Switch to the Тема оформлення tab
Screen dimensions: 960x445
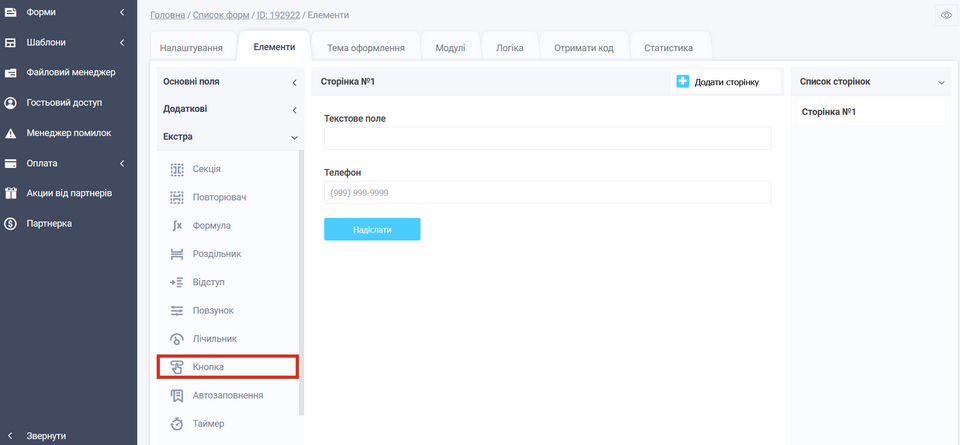coord(365,47)
